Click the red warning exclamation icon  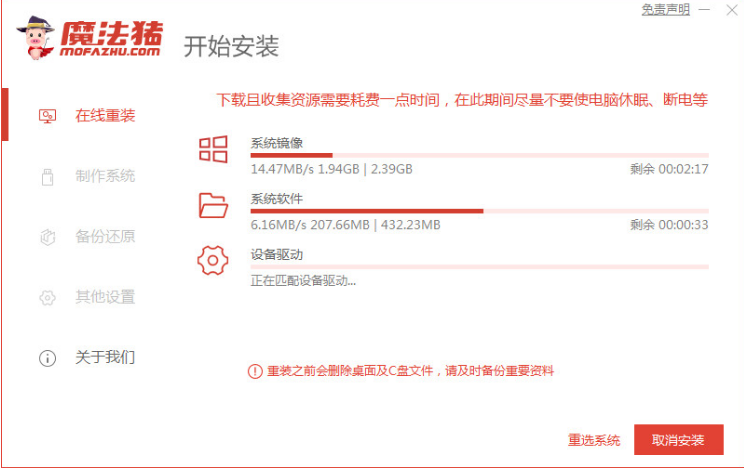point(254,371)
